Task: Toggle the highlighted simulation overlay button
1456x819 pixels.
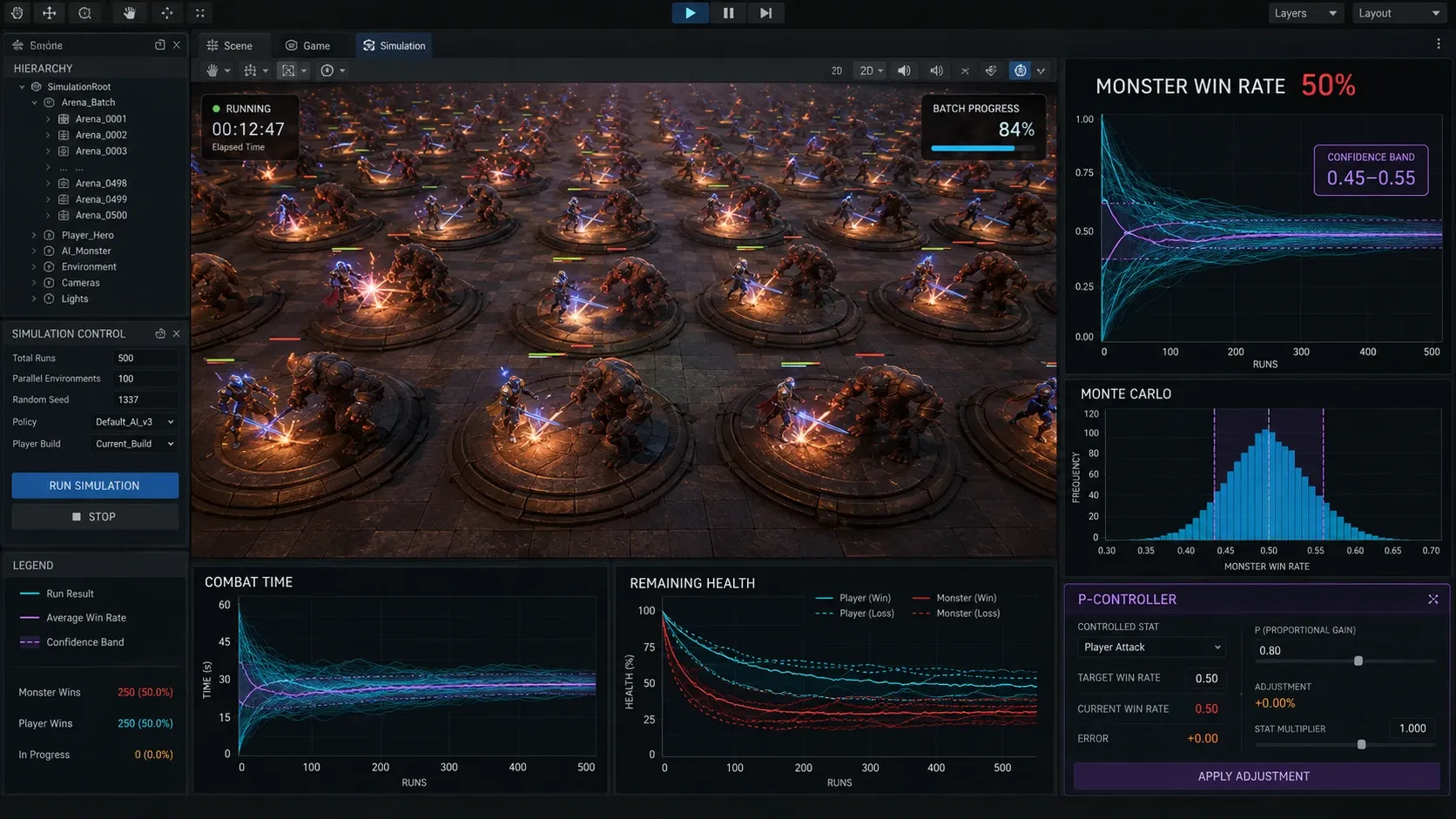Action: 1021,70
